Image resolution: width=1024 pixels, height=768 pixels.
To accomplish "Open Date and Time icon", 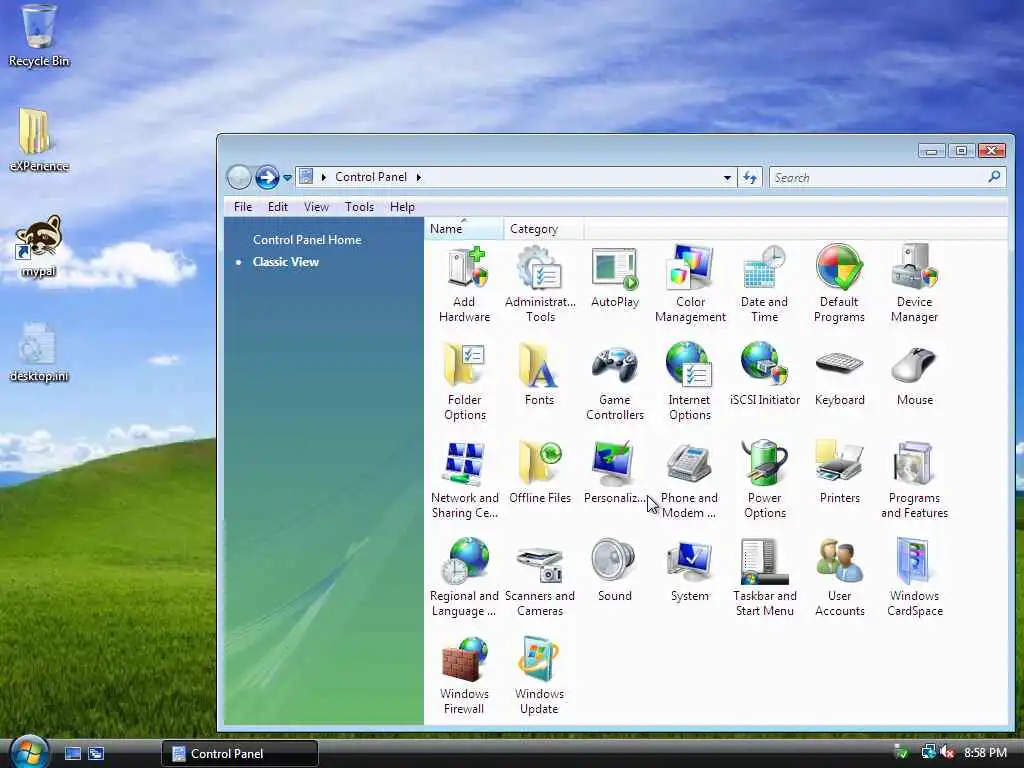I will coord(765,283).
